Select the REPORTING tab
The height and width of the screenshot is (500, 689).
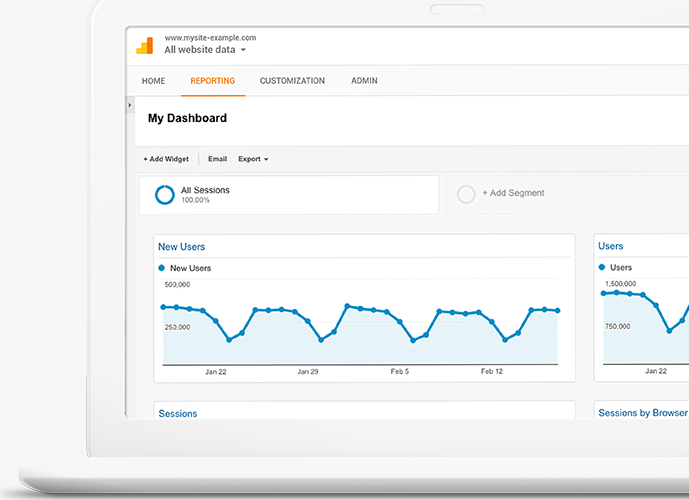213,81
